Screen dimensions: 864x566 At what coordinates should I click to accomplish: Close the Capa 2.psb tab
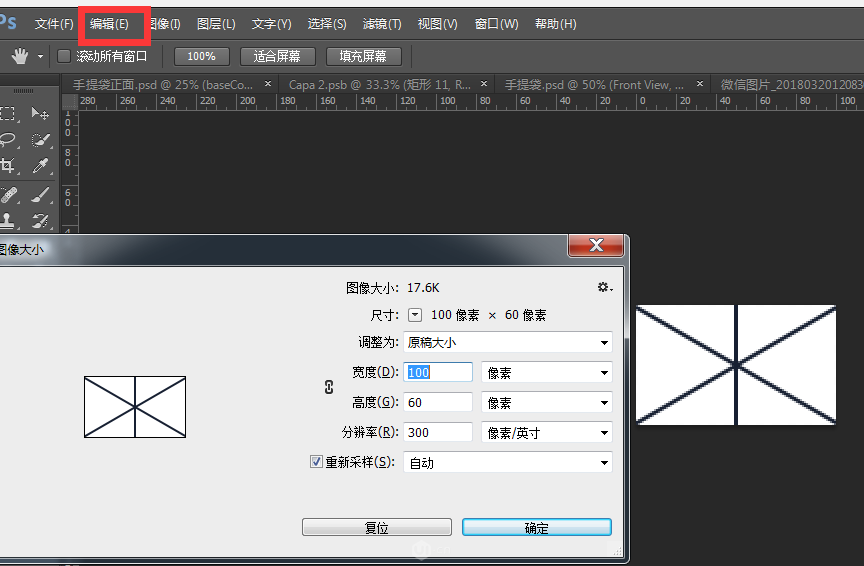[x=484, y=84]
